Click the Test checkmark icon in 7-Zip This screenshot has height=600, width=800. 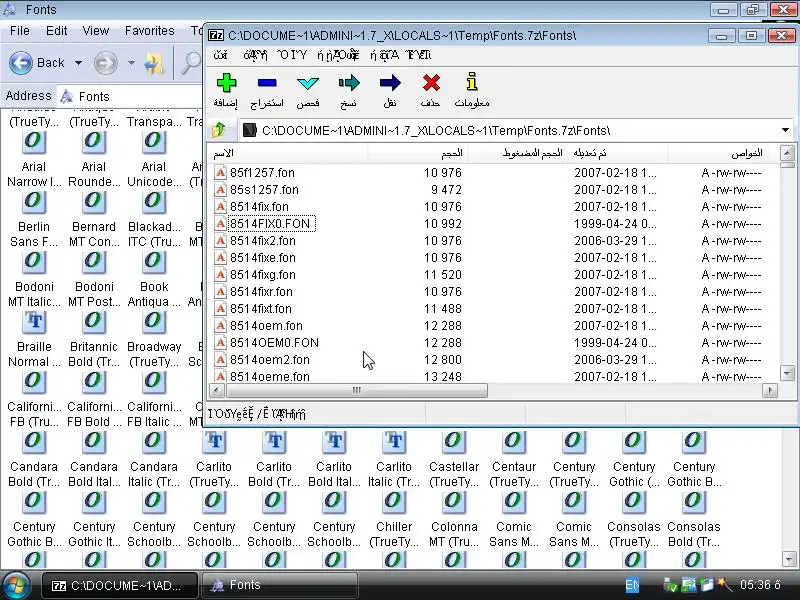click(308, 83)
